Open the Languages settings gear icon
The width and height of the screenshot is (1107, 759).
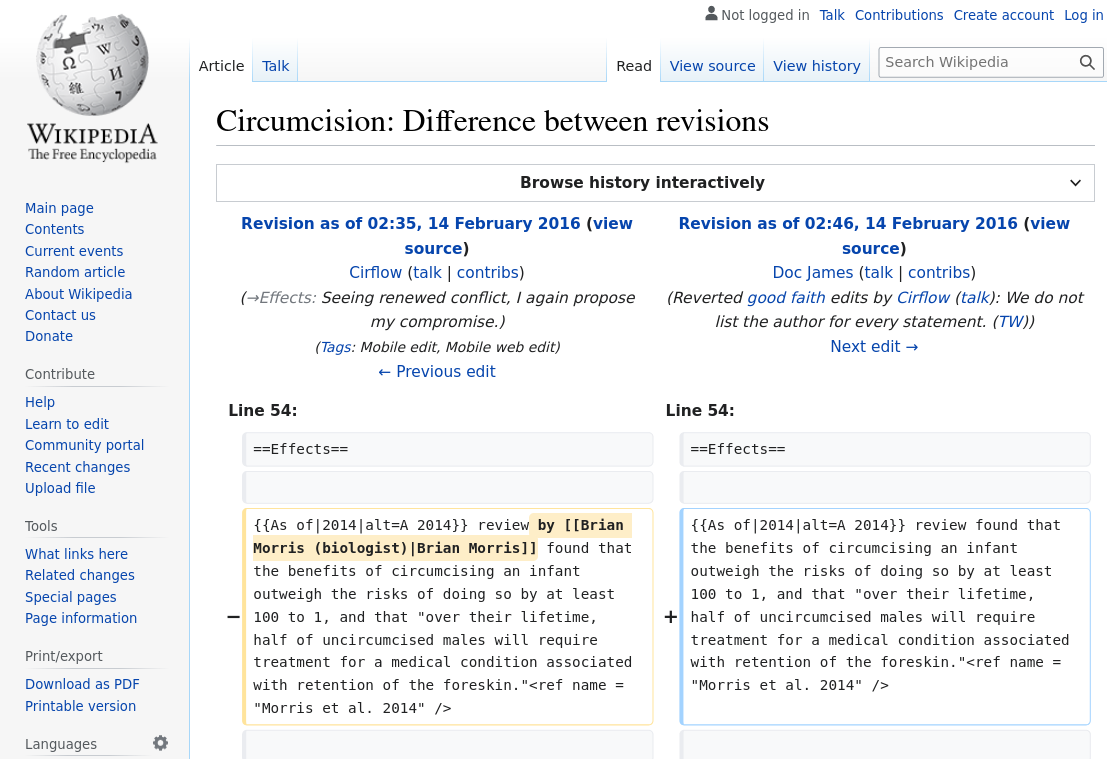pos(160,743)
